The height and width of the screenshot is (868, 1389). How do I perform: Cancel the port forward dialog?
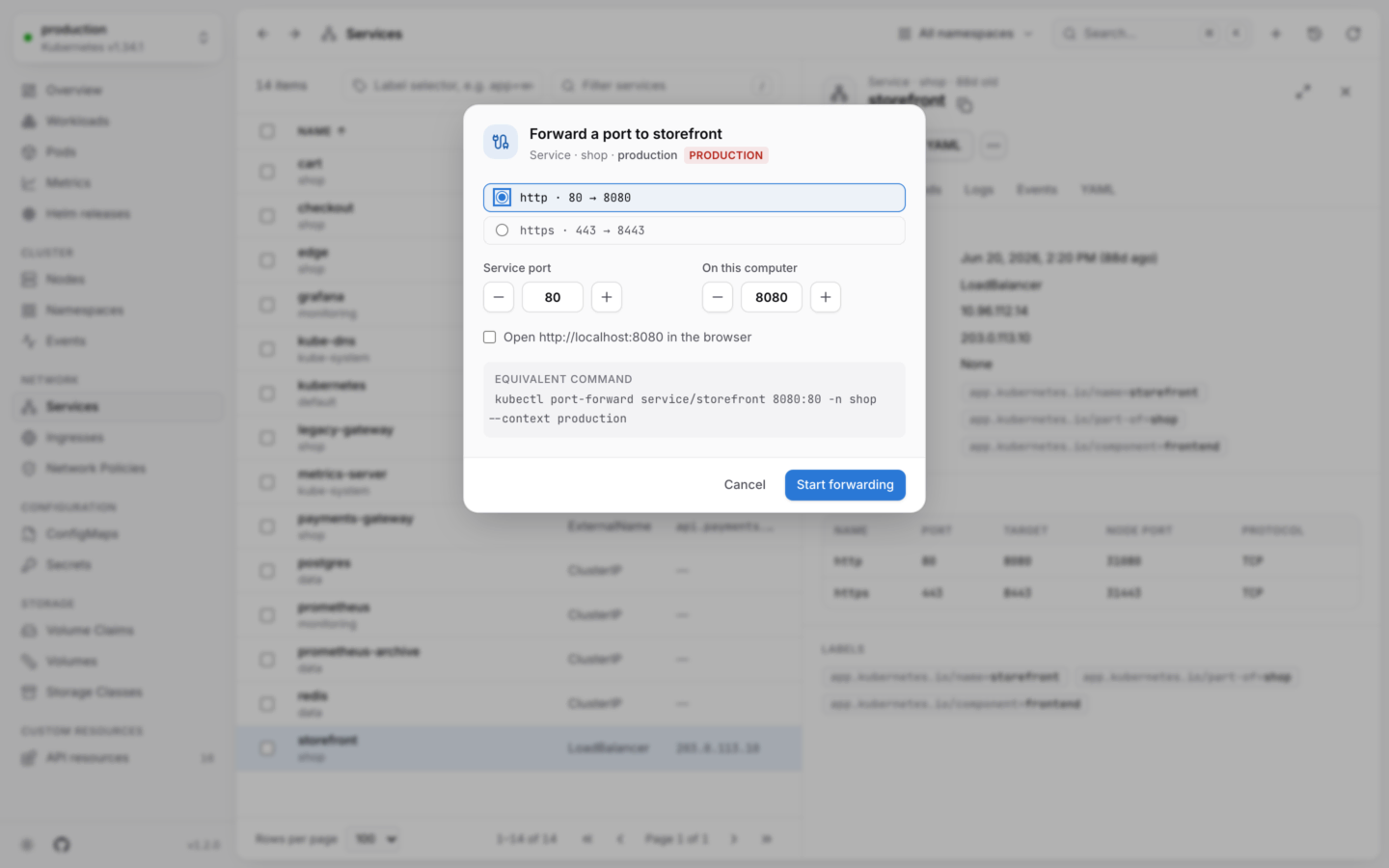click(745, 485)
